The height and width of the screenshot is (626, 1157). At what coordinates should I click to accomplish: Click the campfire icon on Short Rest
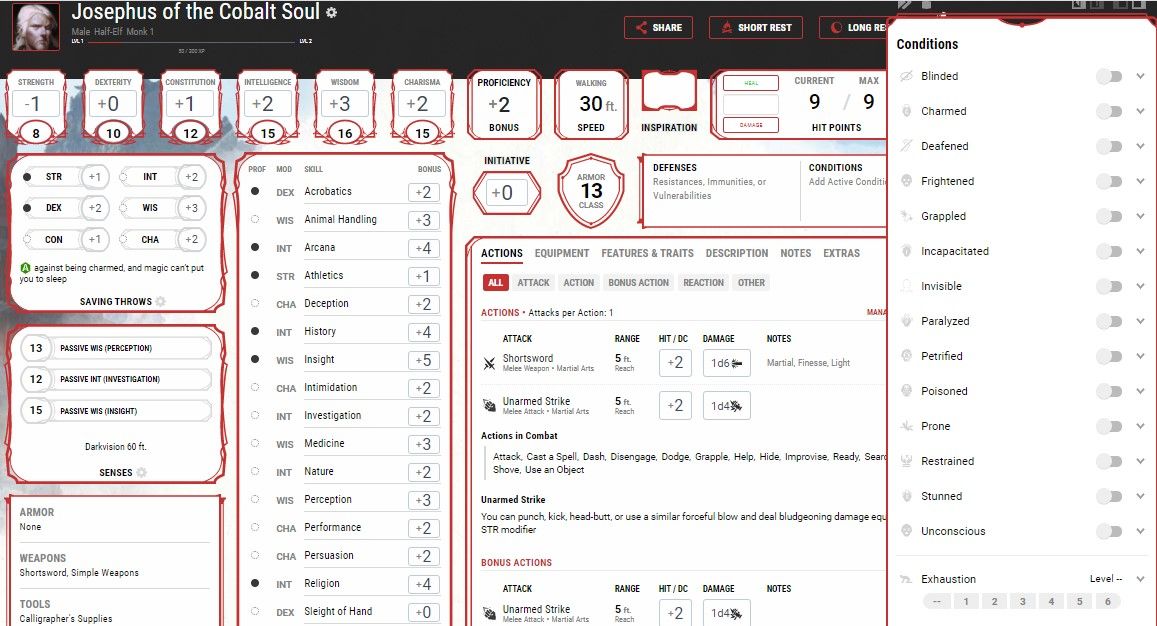(727, 27)
